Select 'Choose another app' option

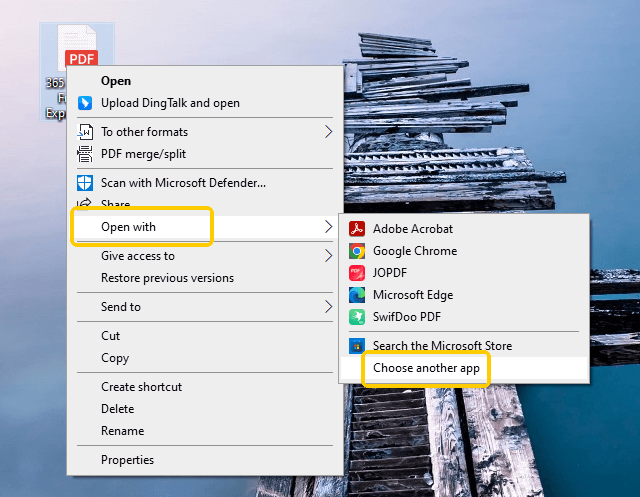(x=426, y=368)
